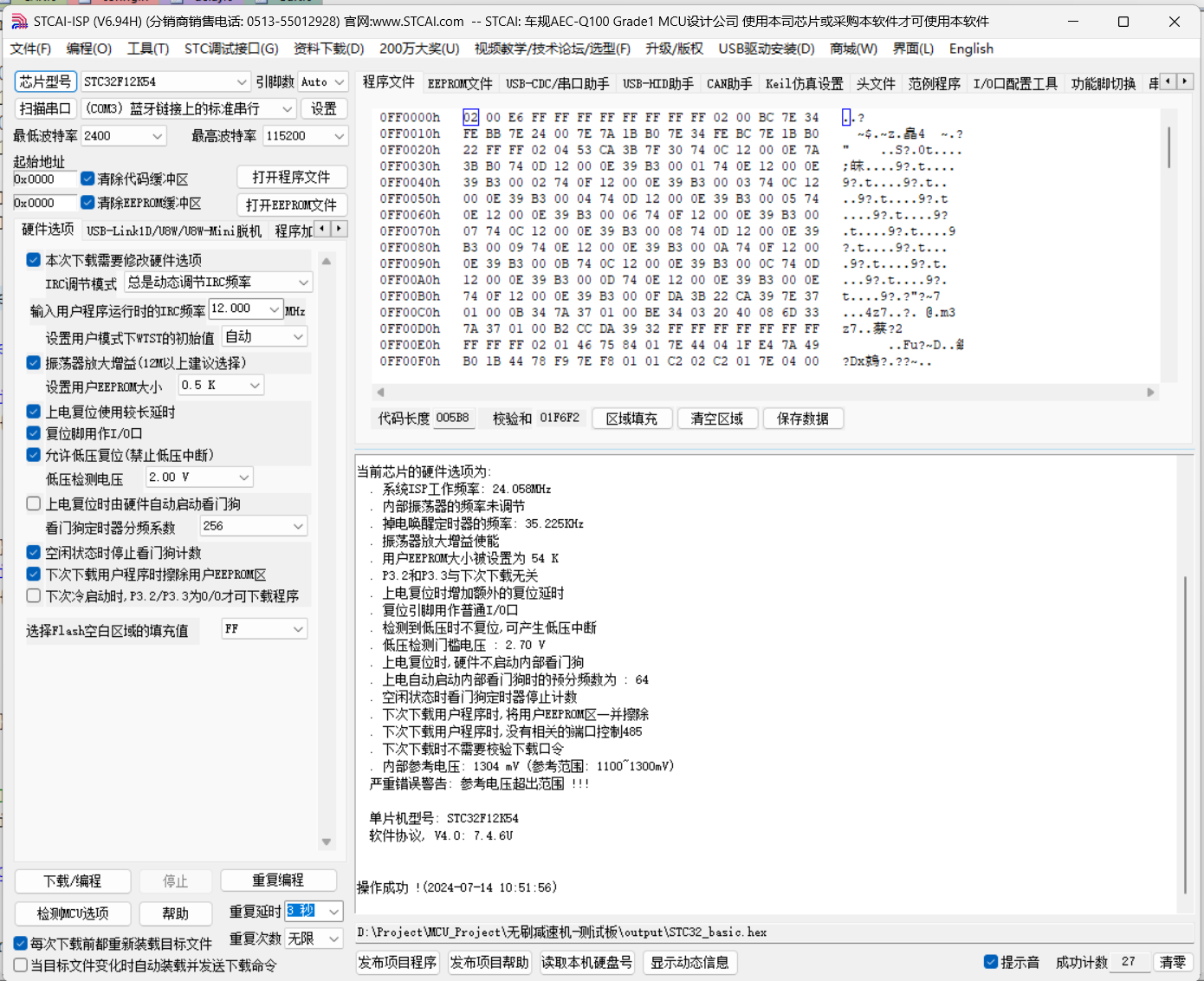Switch to USB-Link1D/U8W/U8W-Mini脱机 tab
1204x981 pixels.
coord(173,231)
